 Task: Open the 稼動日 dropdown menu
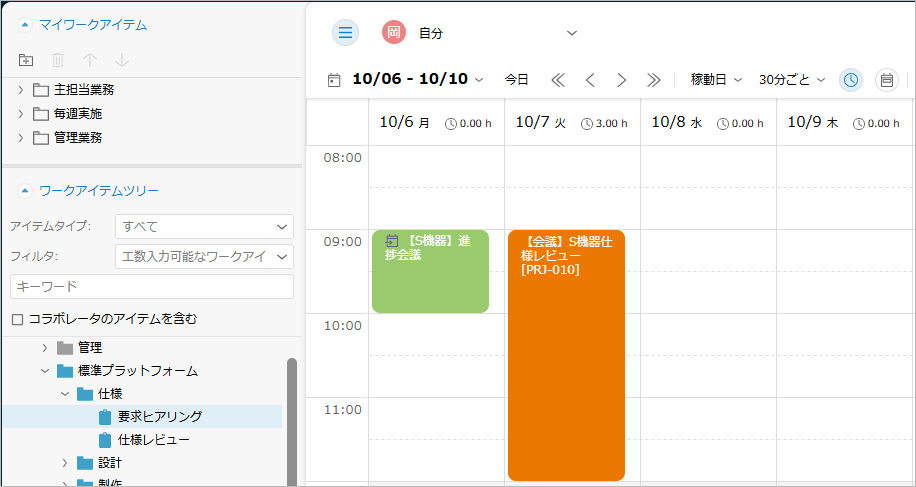[x=716, y=79]
